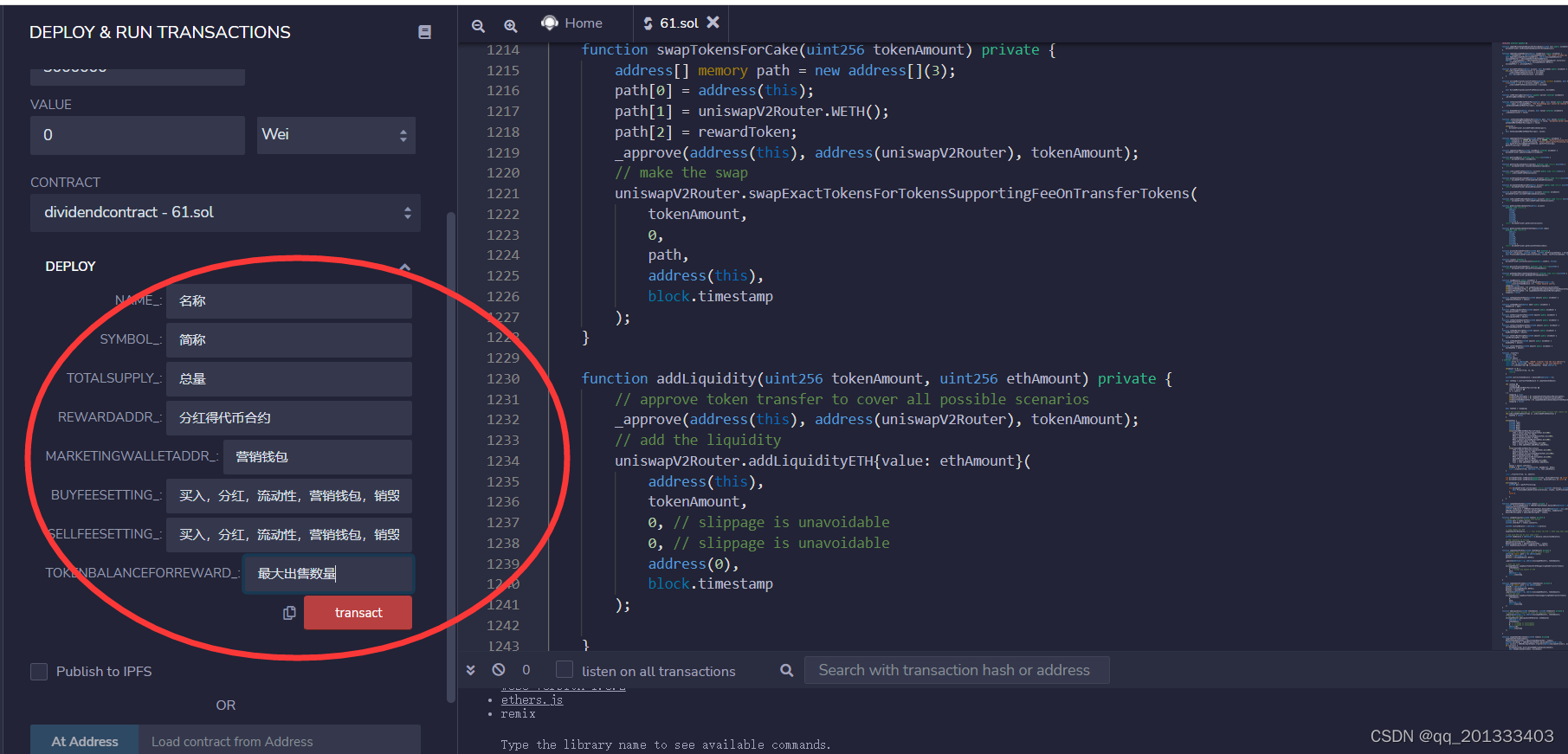
Task: Click the VALUE amount field
Action: [138, 135]
